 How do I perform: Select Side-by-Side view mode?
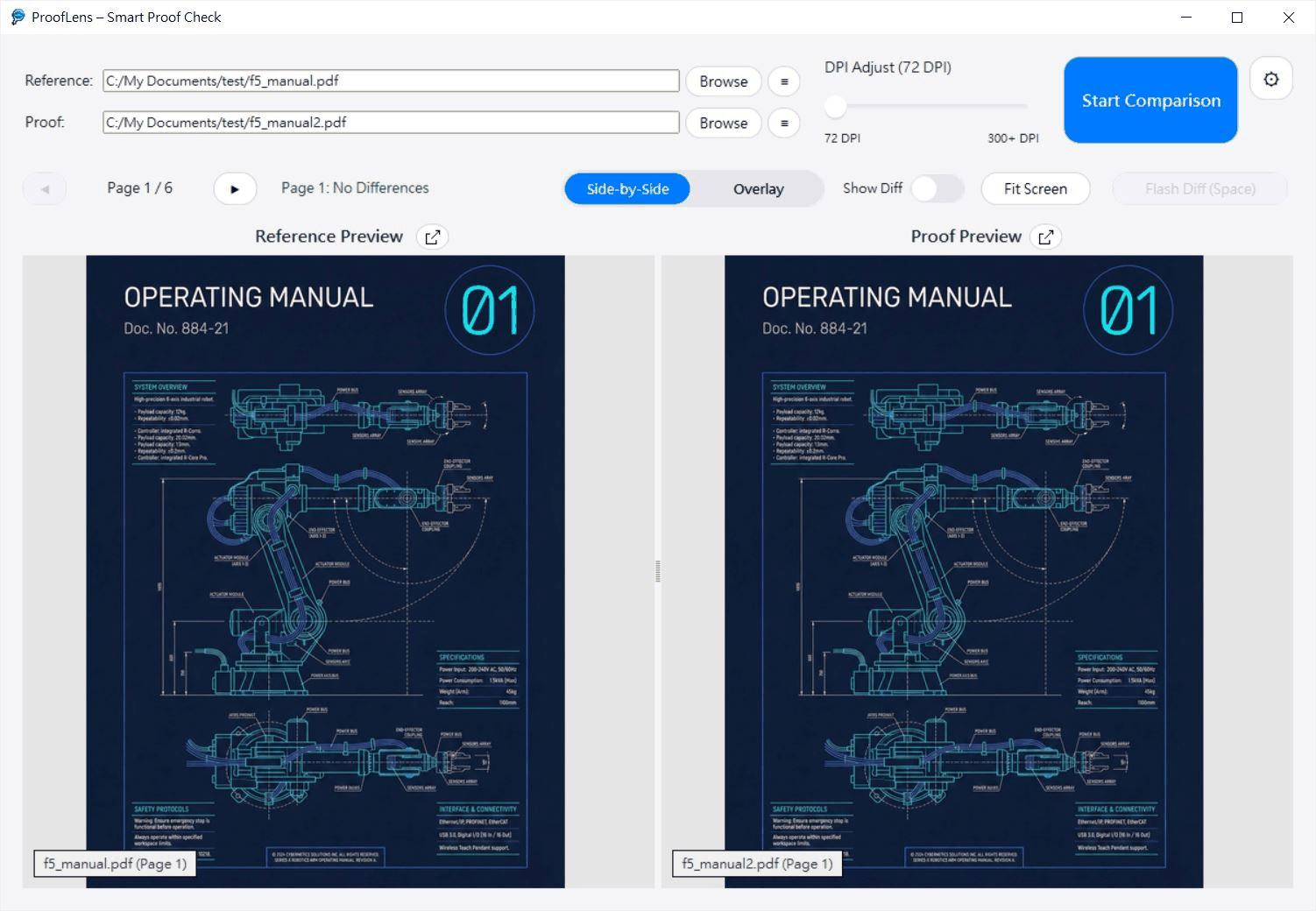[x=626, y=188]
